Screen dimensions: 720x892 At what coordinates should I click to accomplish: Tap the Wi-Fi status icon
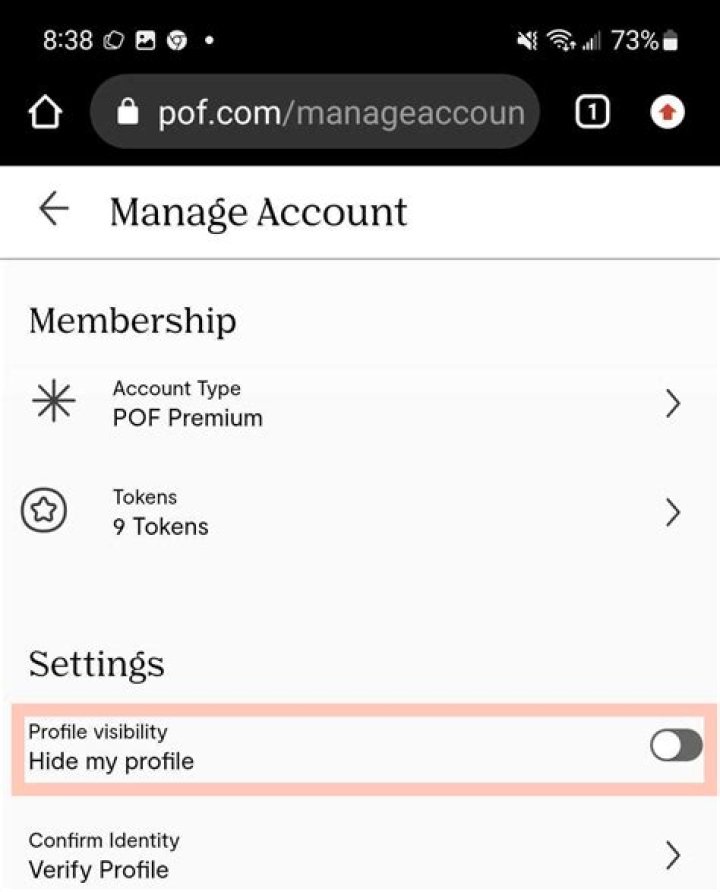[560, 41]
